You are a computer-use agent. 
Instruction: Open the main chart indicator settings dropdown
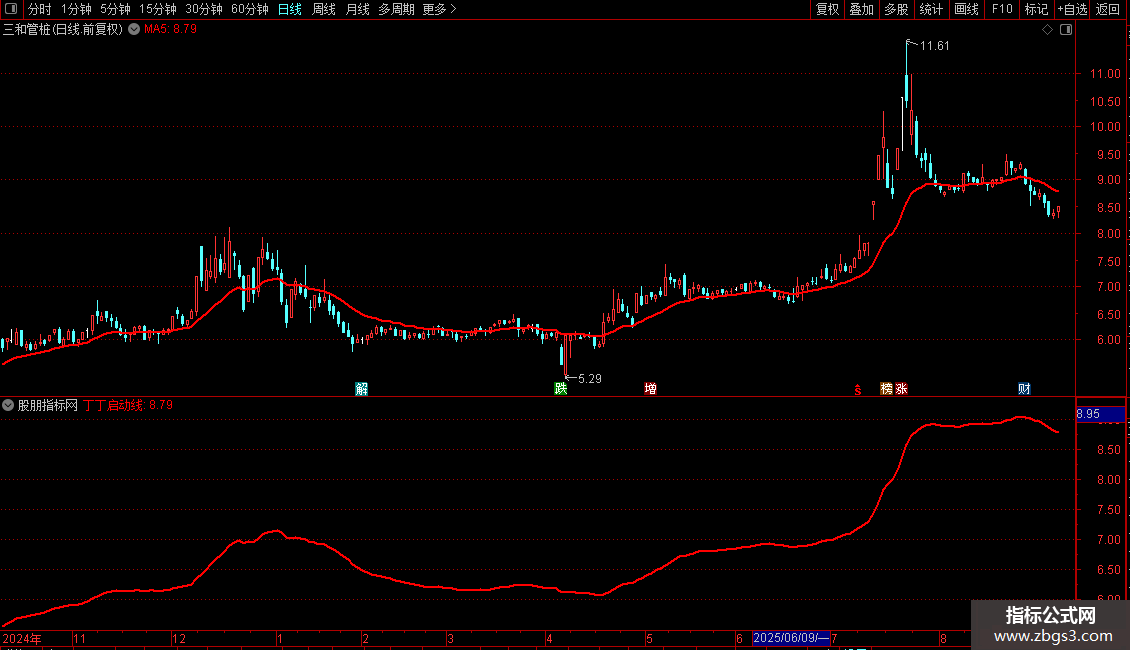coord(134,30)
